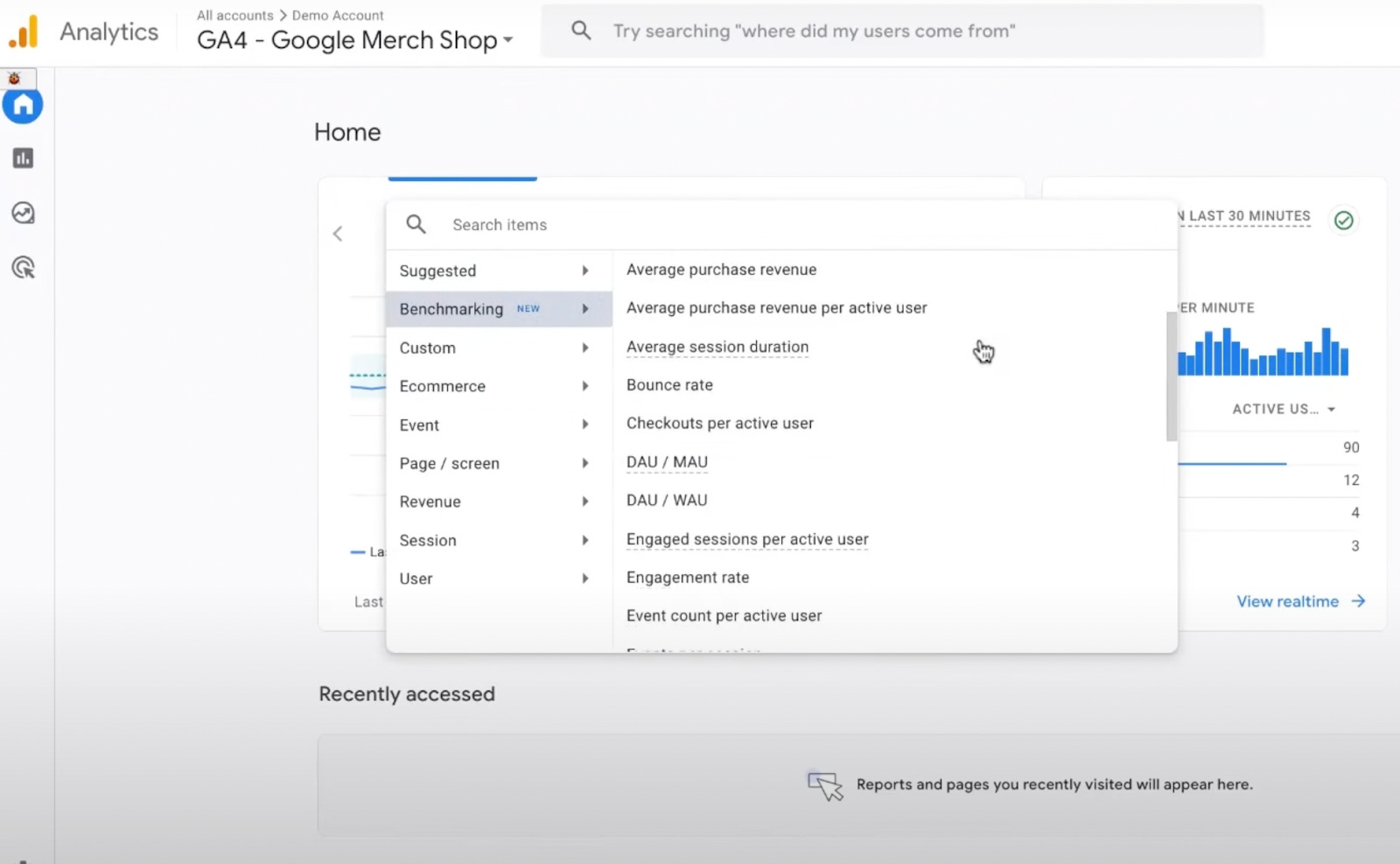Click the Search items input field
This screenshot has height=864, width=1400.
[x=781, y=225]
